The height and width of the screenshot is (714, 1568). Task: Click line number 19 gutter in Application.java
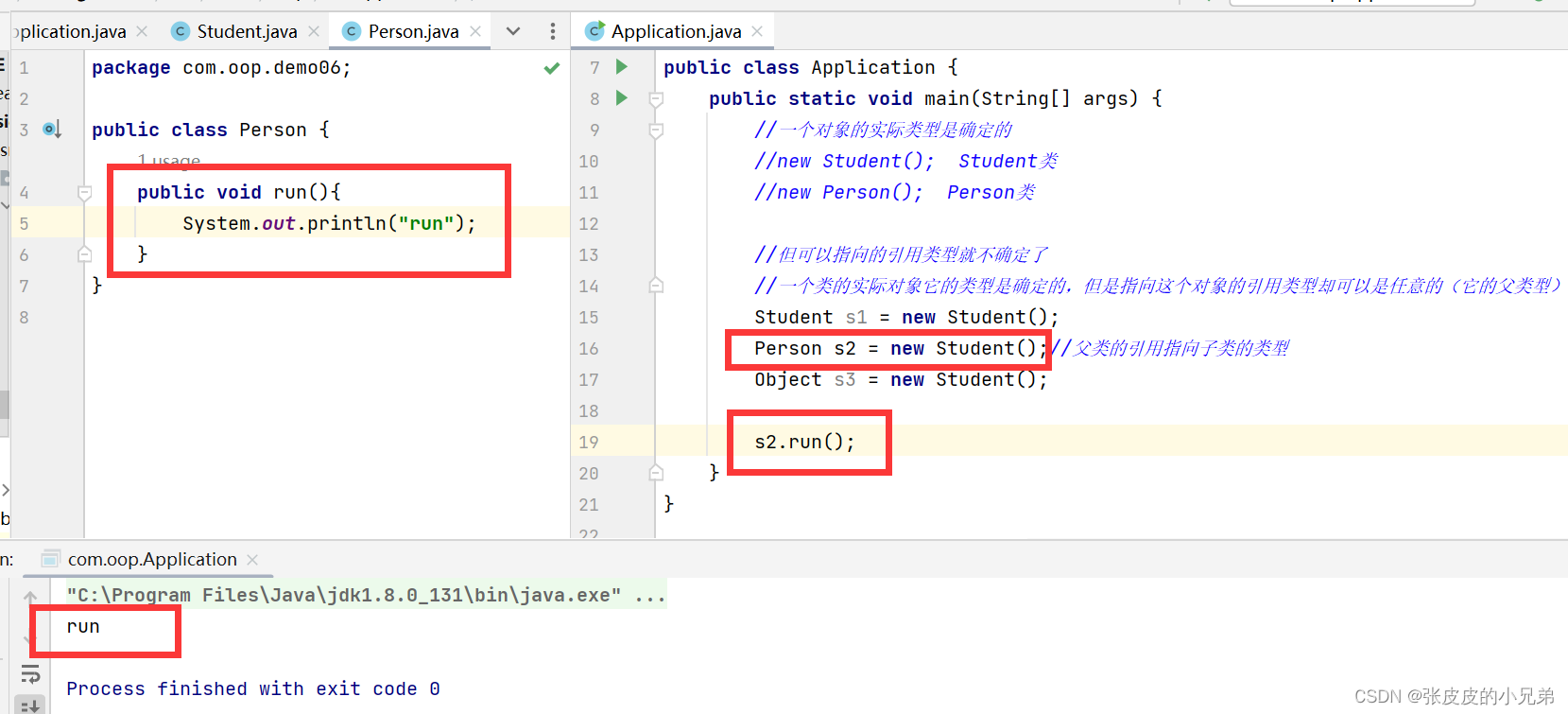[x=589, y=442]
